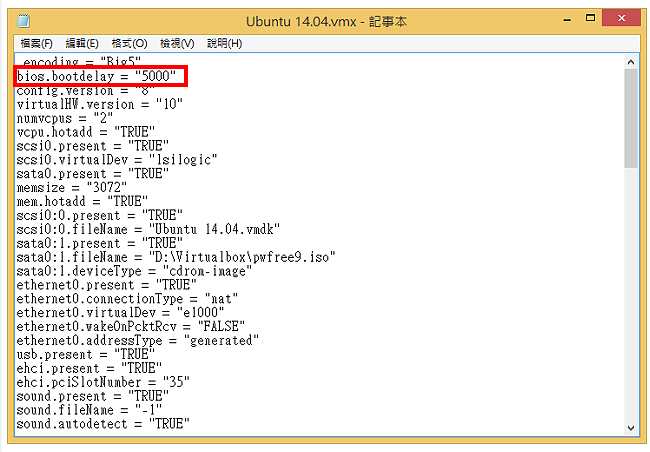Click the scroll down arrow
The height and width of the screenshot is (452, 650).
pos(631,428)
